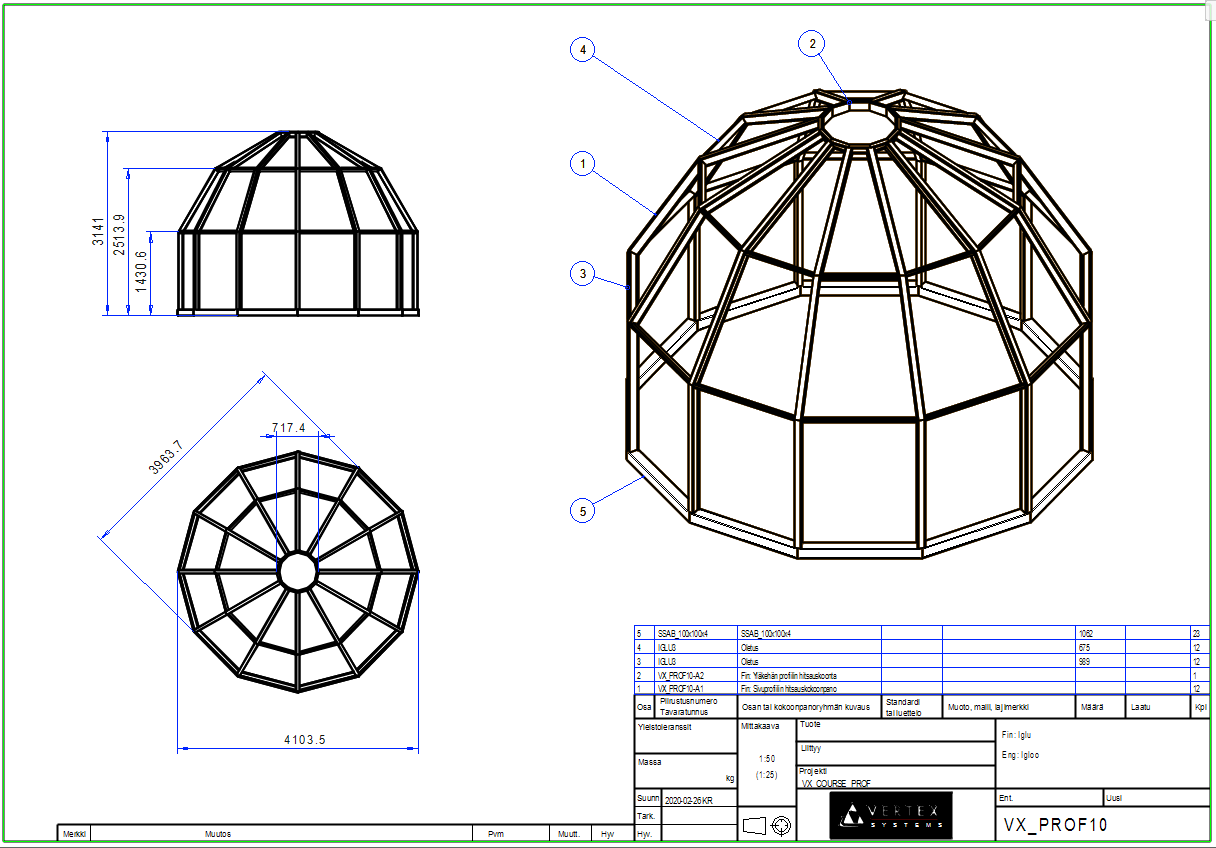Select part balloon number 4
The height and width of the screenshot is (848, 1216).
click(583, 49)
